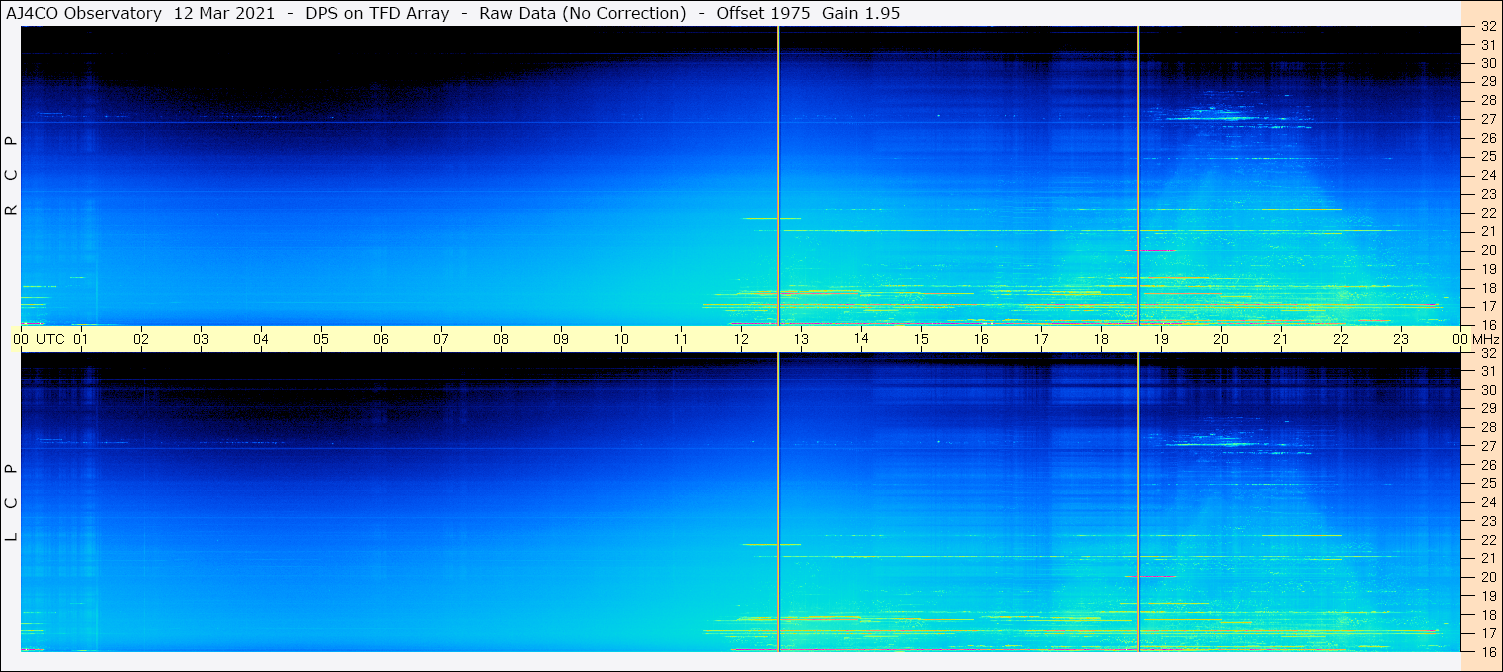
Task: Click the 'L C P' label of the lower spectrogram
Action: (11, 502)
